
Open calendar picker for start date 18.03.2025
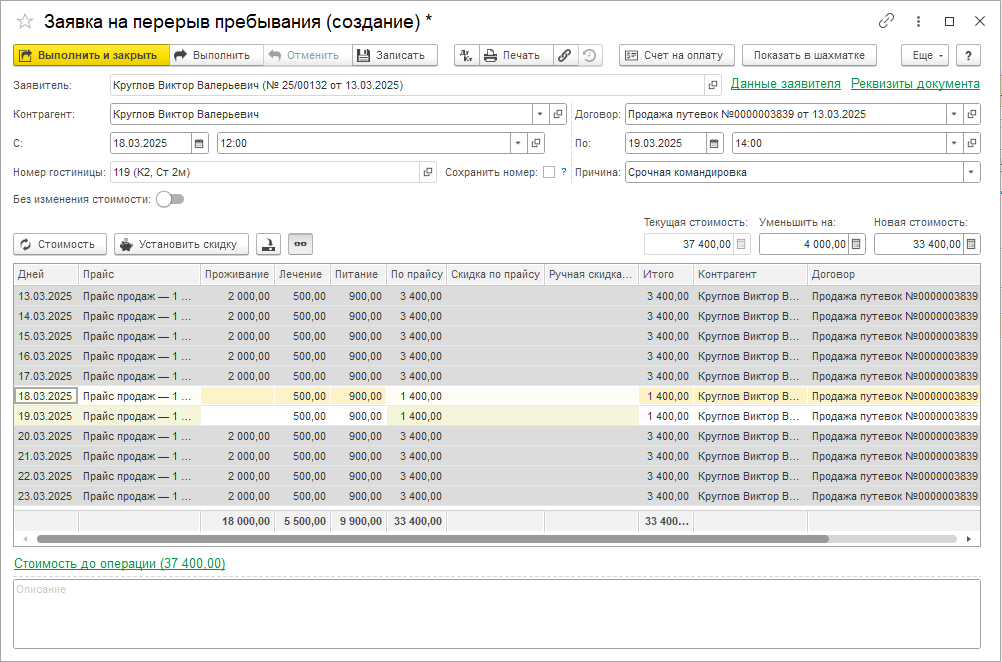point(199,143)
